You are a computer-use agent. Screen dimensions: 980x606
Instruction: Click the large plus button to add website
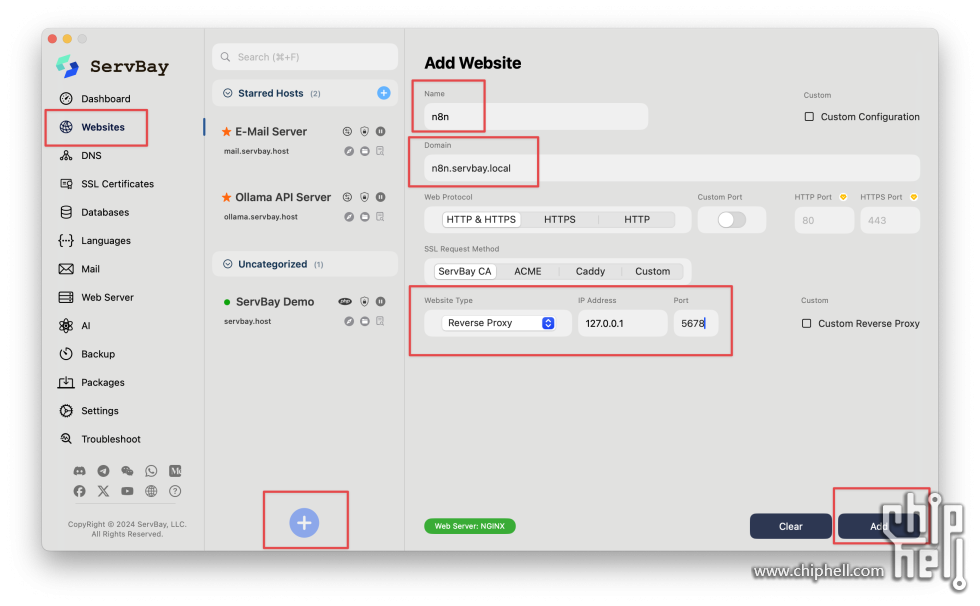[304, 523]
